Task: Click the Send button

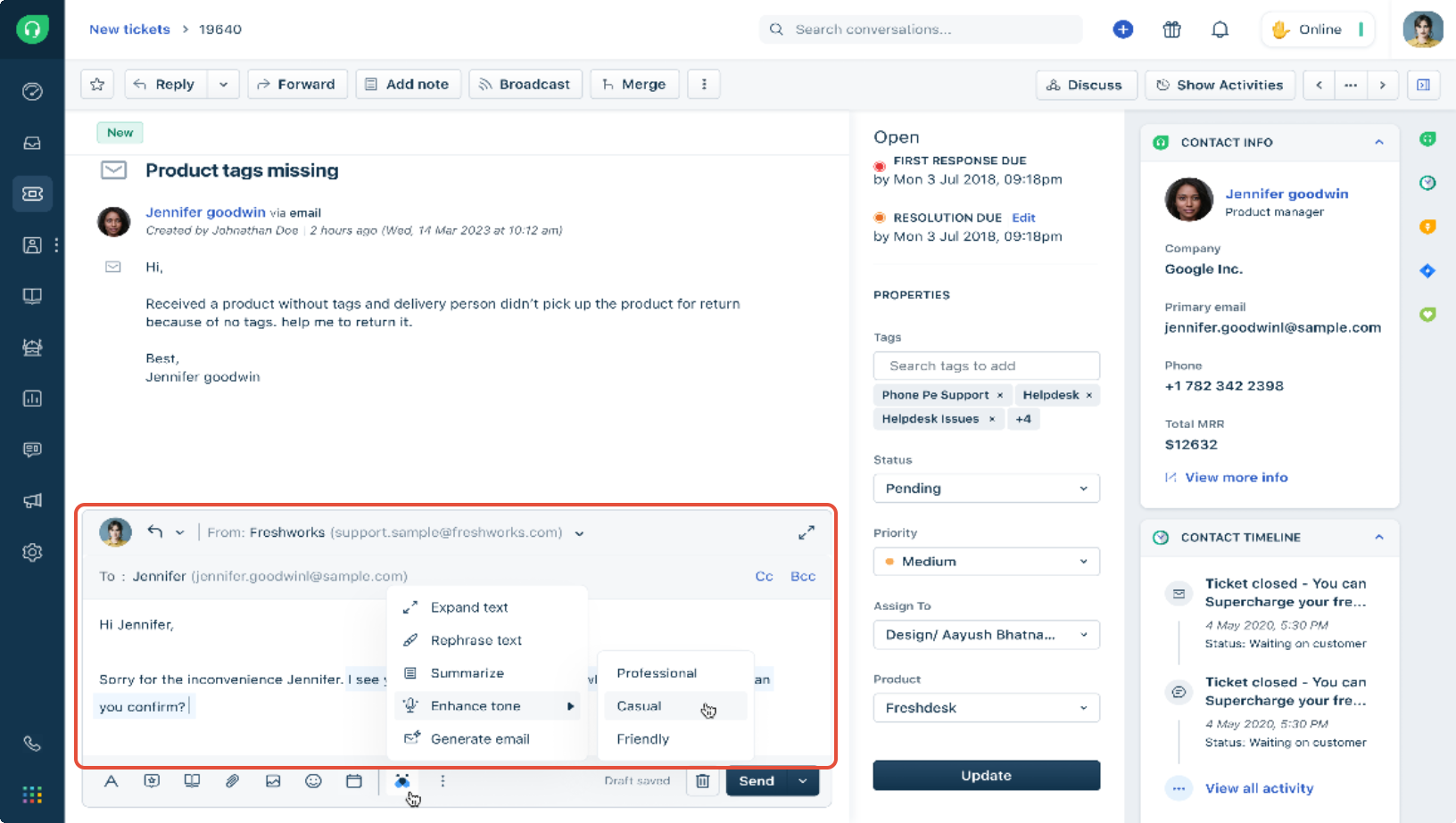Action: pyautogui.click(x=757, y=781)
